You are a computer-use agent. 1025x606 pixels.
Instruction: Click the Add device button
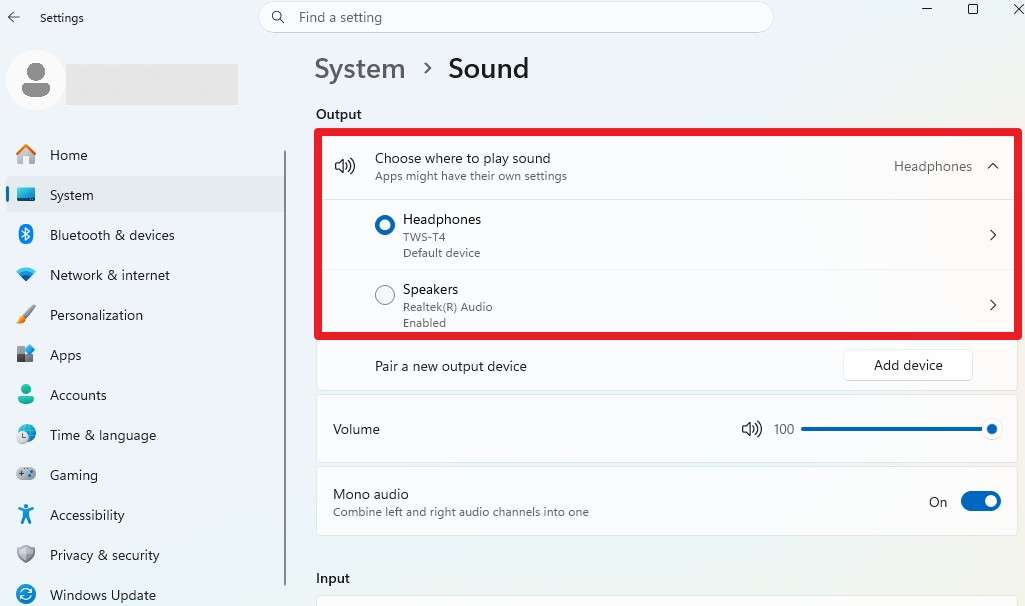[908, 365]
